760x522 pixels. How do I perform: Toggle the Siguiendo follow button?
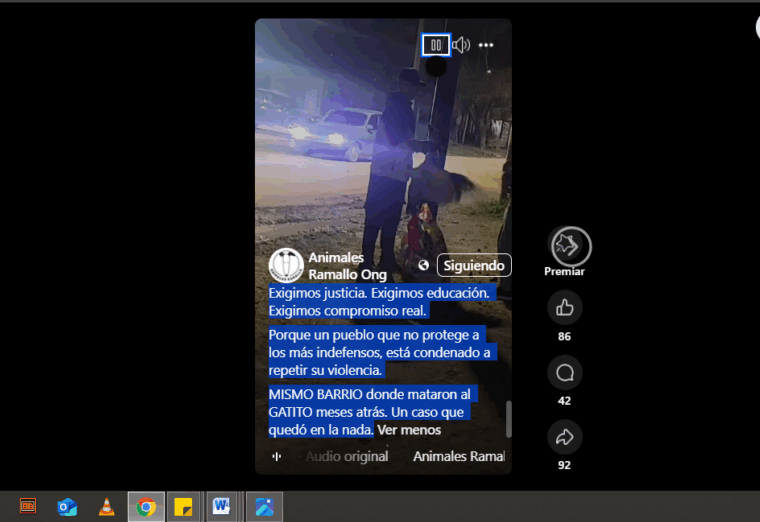point(474,265)
